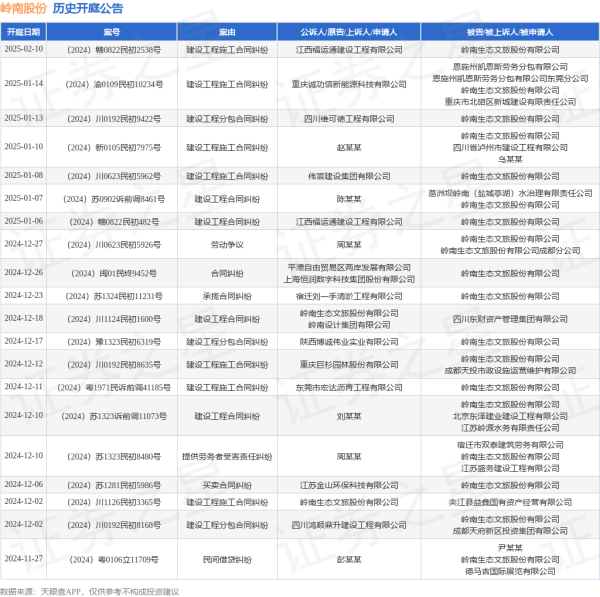
Task: Click the 劳动争议 cause cell
Action: click(227, 245)
